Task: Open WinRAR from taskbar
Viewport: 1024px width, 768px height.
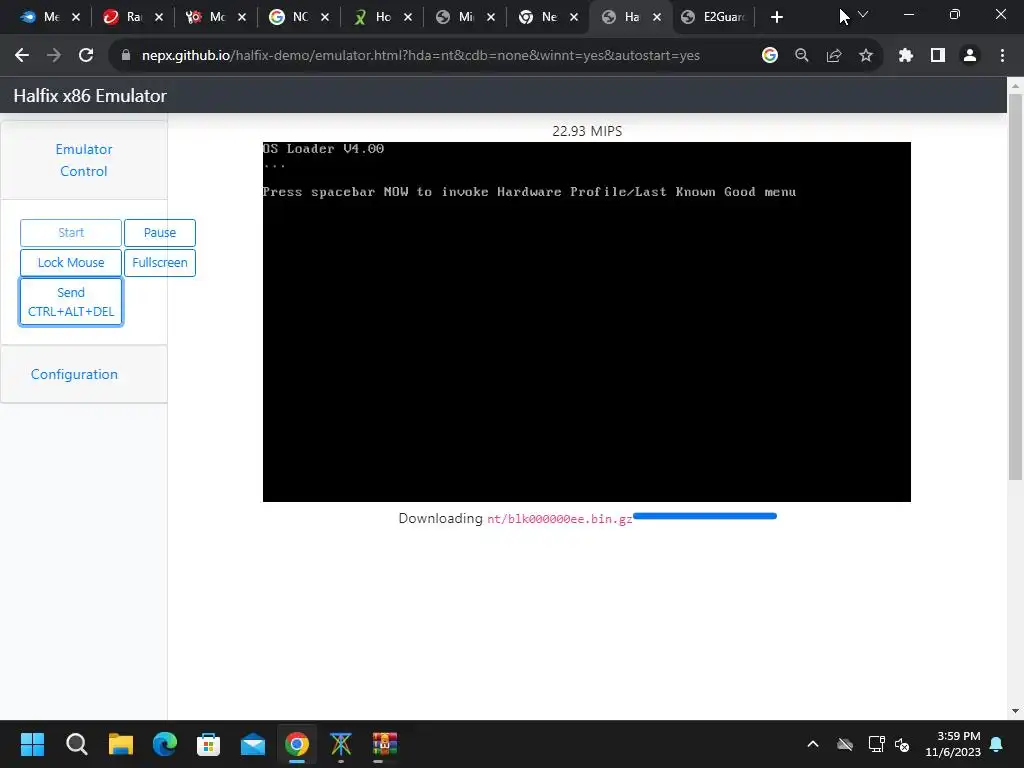Action: tap(385, 744)
